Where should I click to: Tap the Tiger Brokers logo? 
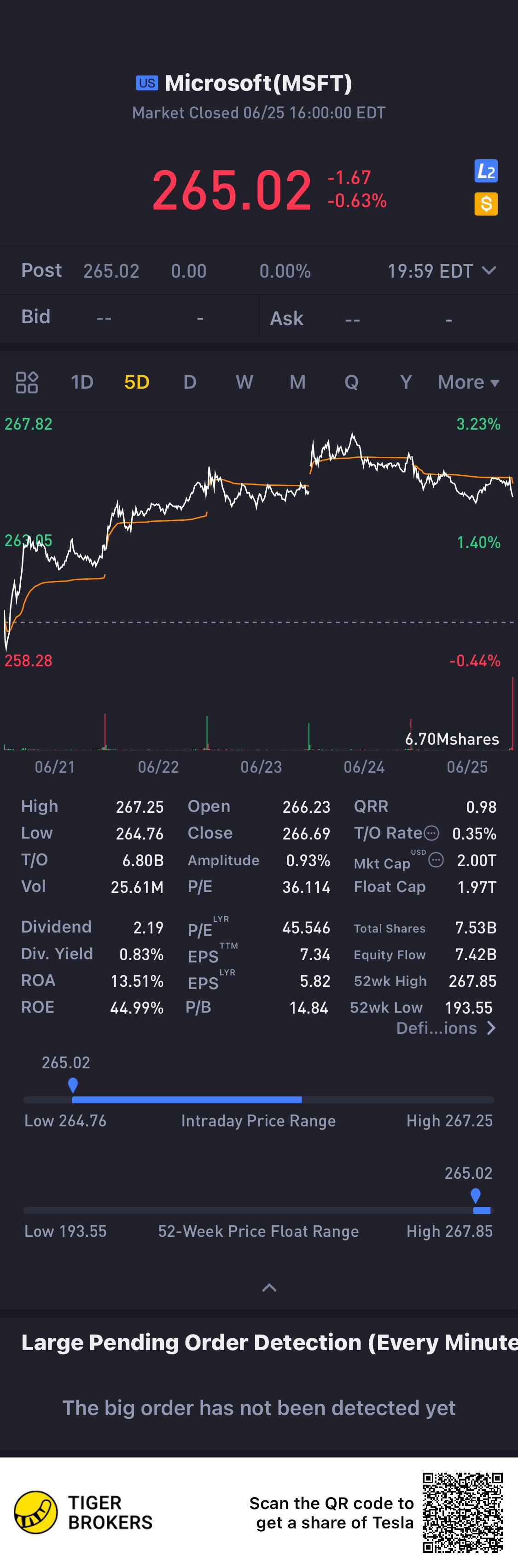(36, 1512)
